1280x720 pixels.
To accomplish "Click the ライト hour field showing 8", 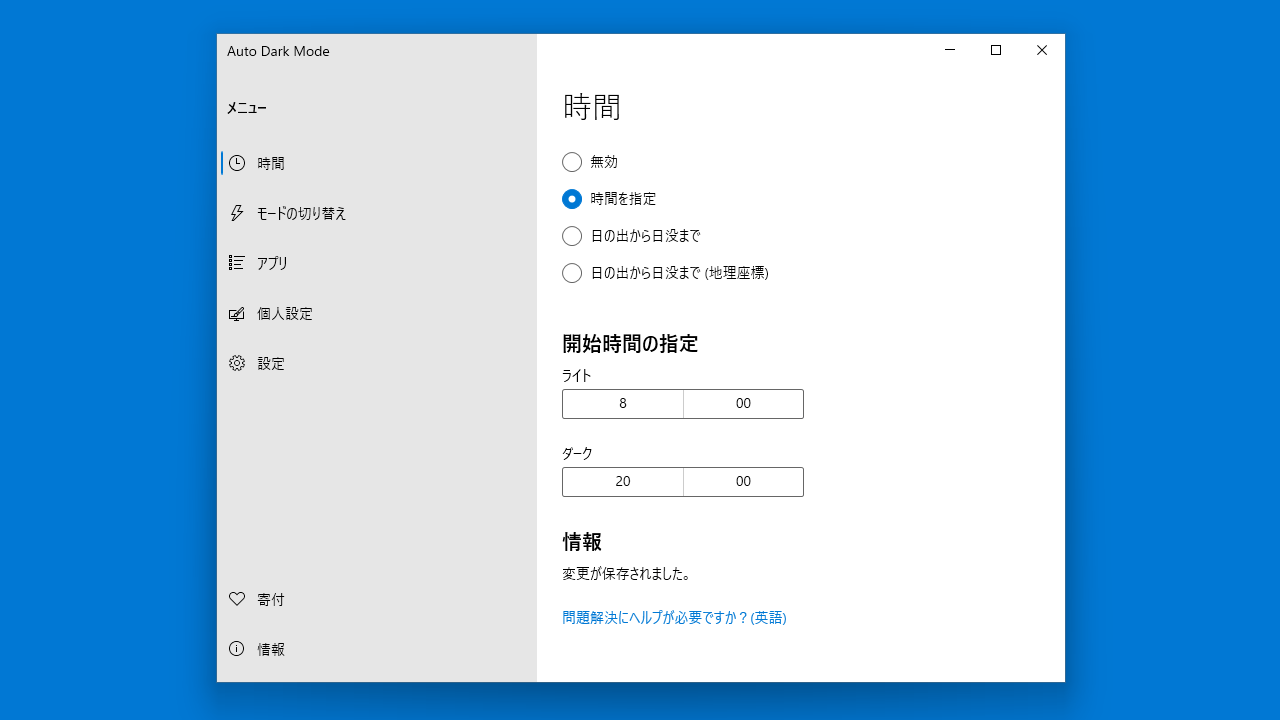I will click(623, 404).
